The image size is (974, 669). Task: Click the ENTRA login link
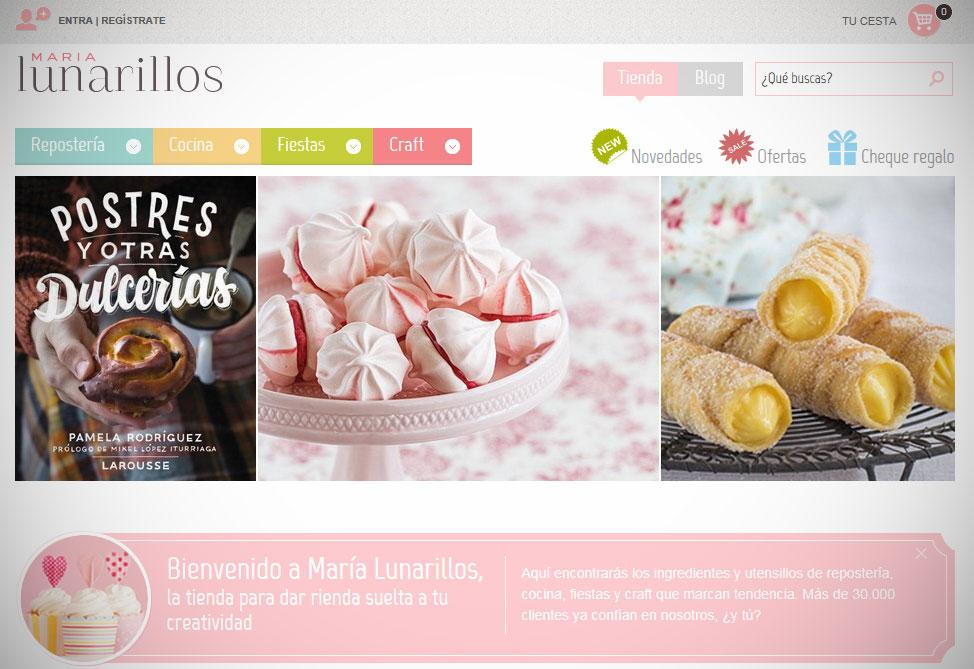coord(75,20)
